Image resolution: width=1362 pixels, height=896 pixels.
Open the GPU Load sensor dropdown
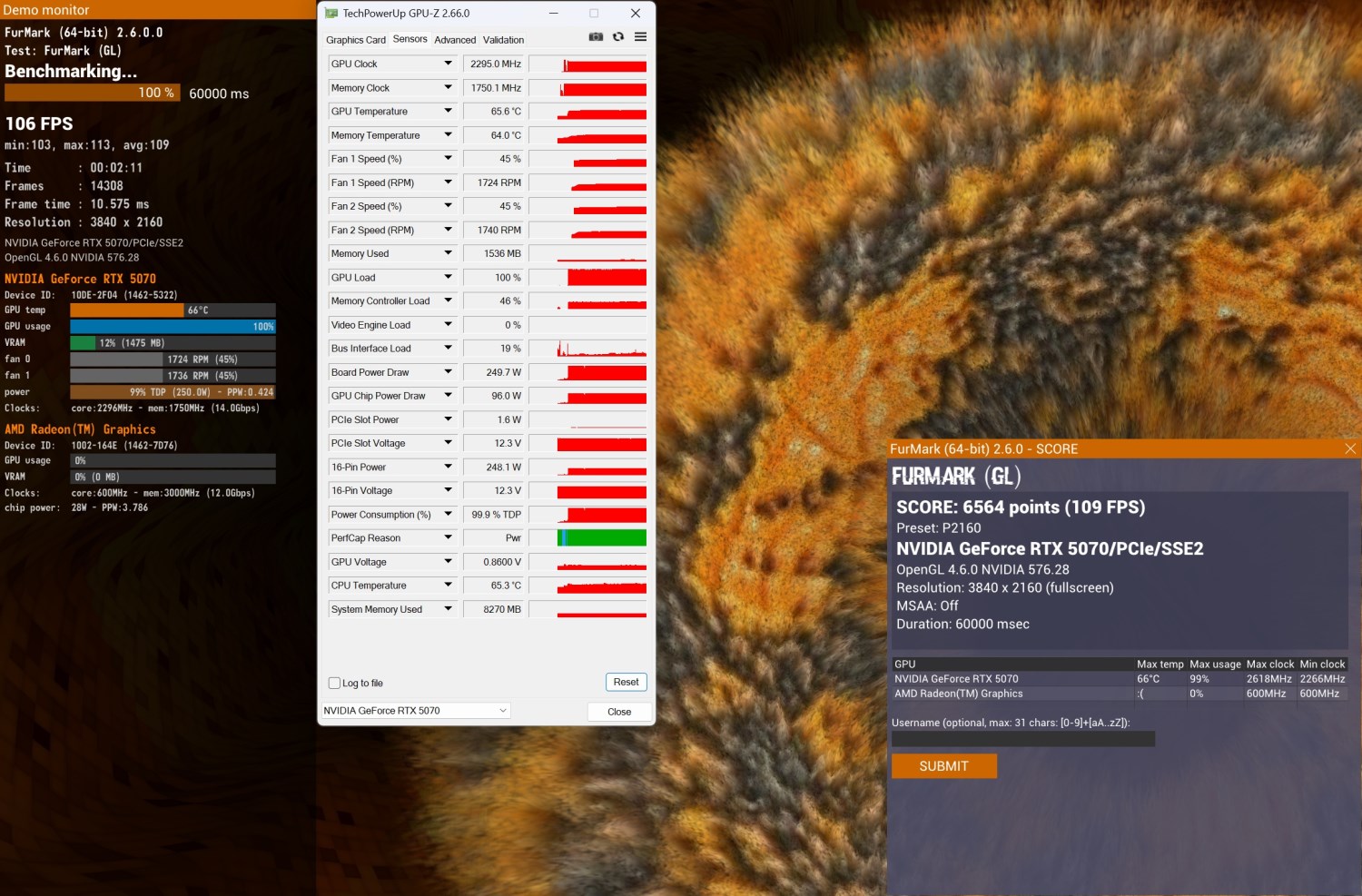448,277
